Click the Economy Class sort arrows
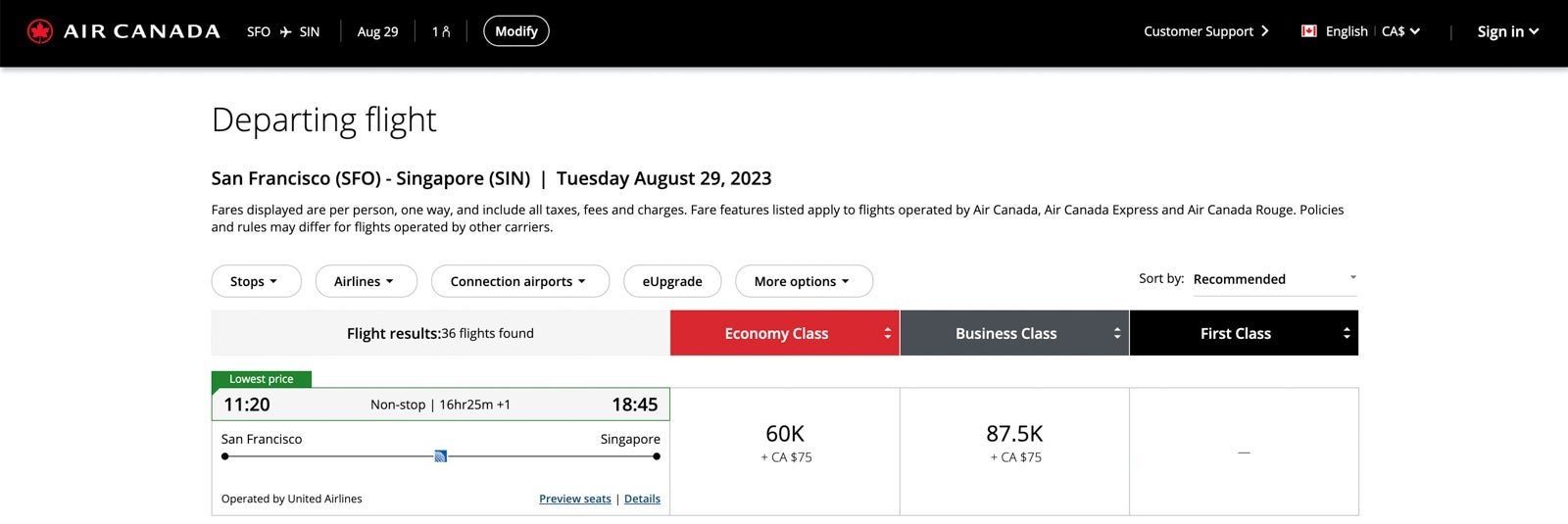 [x=887, y=333]
